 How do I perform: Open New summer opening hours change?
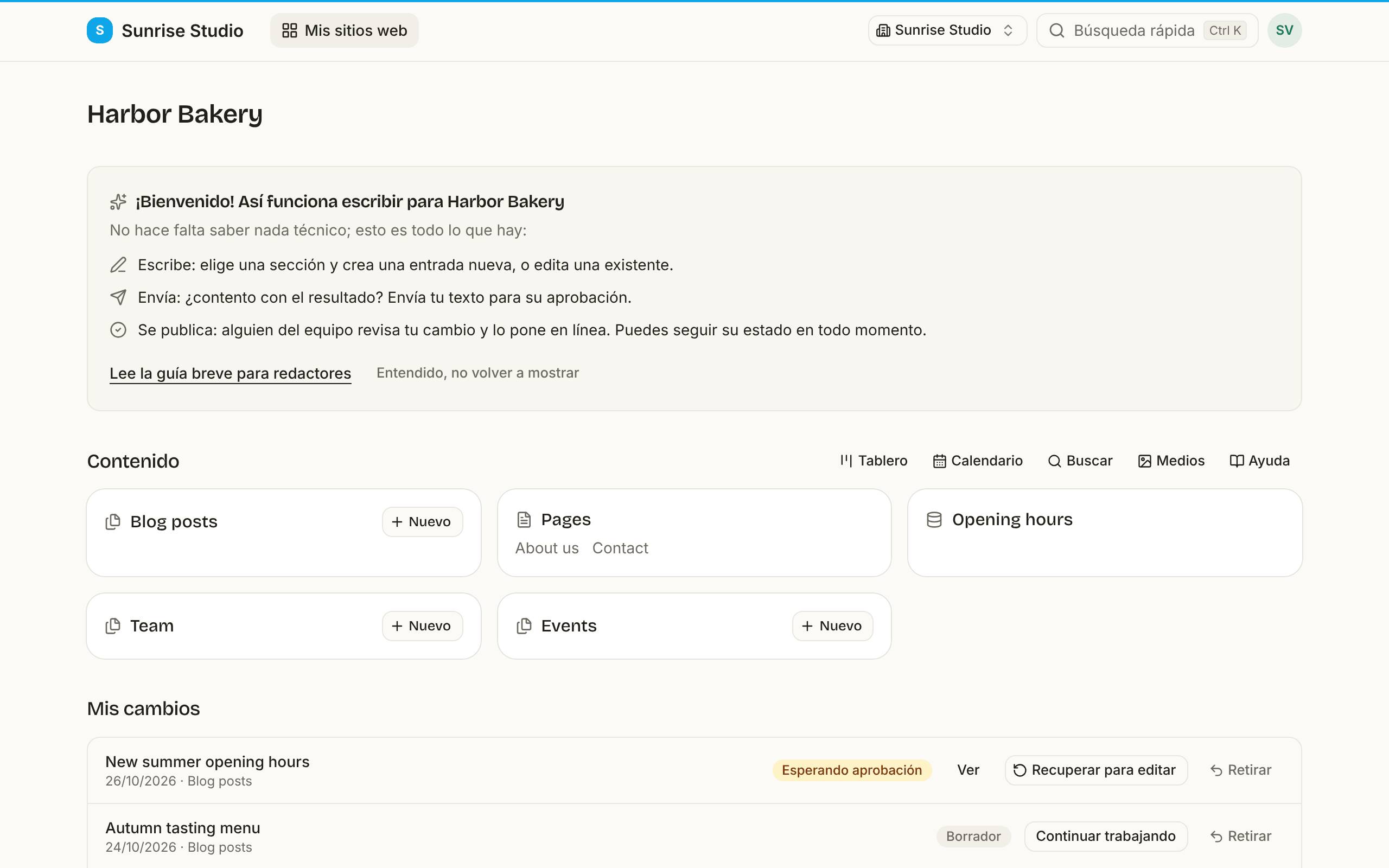coord(207,762)
